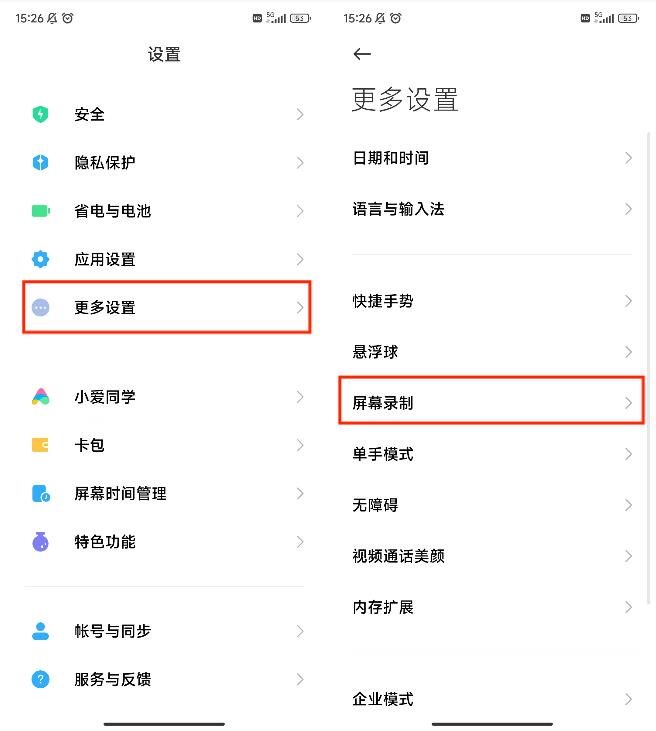Expand 语言与输入法 with its chevron
656x731 pixels.
628,209
